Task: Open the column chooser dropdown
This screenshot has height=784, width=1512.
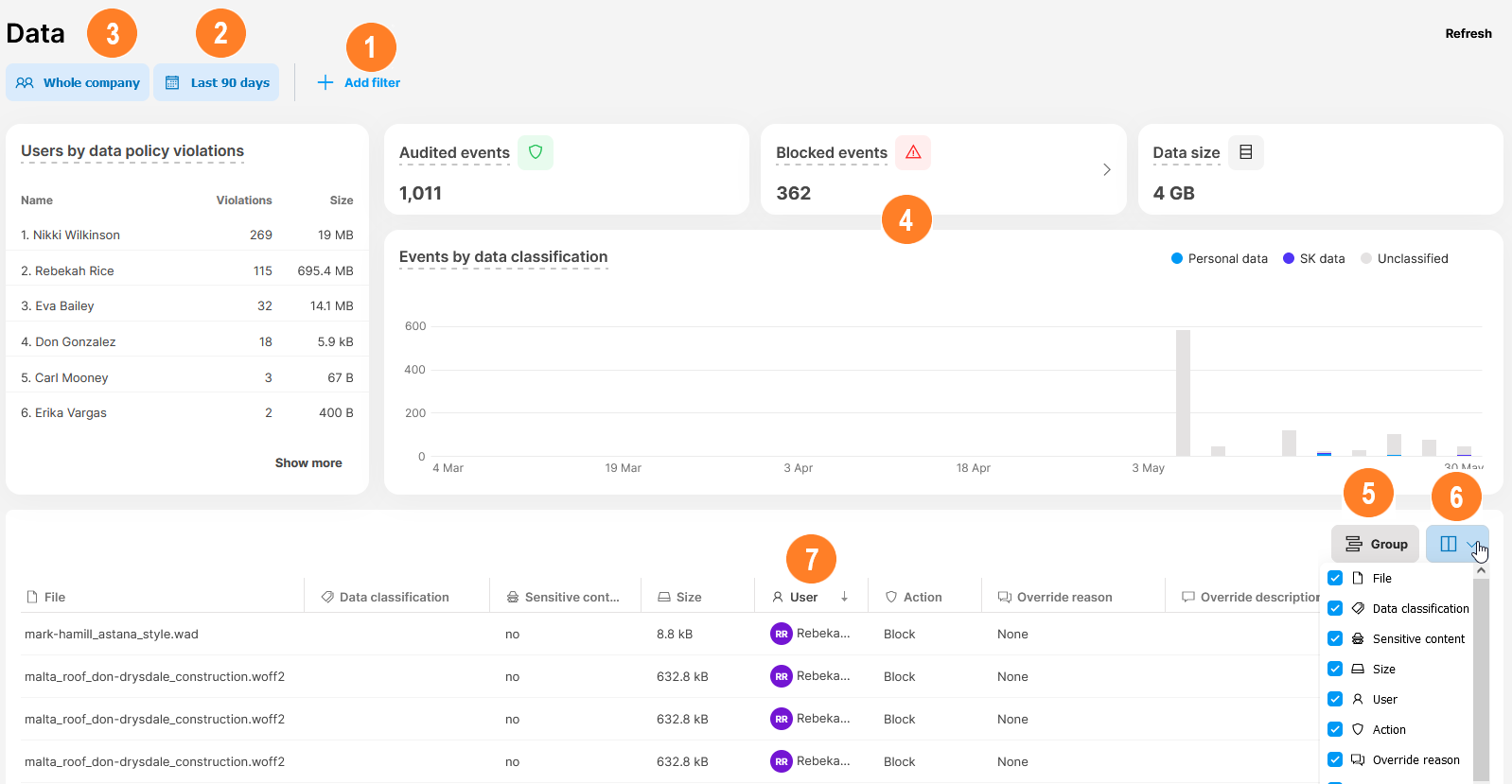Action: click(1456, 544)
